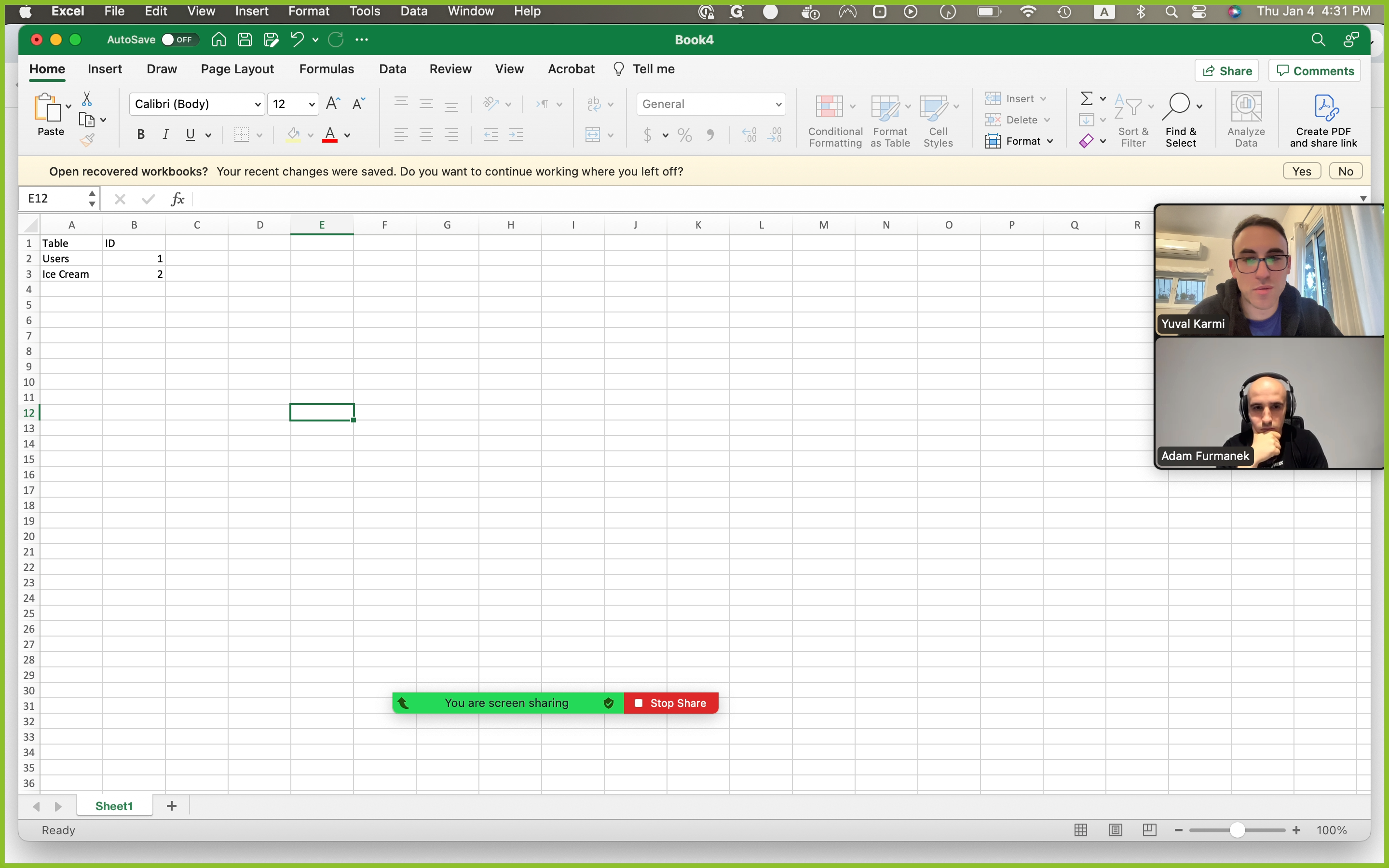Toggle Wrap Text button
1389x868 pixels.
coord(594,104)
